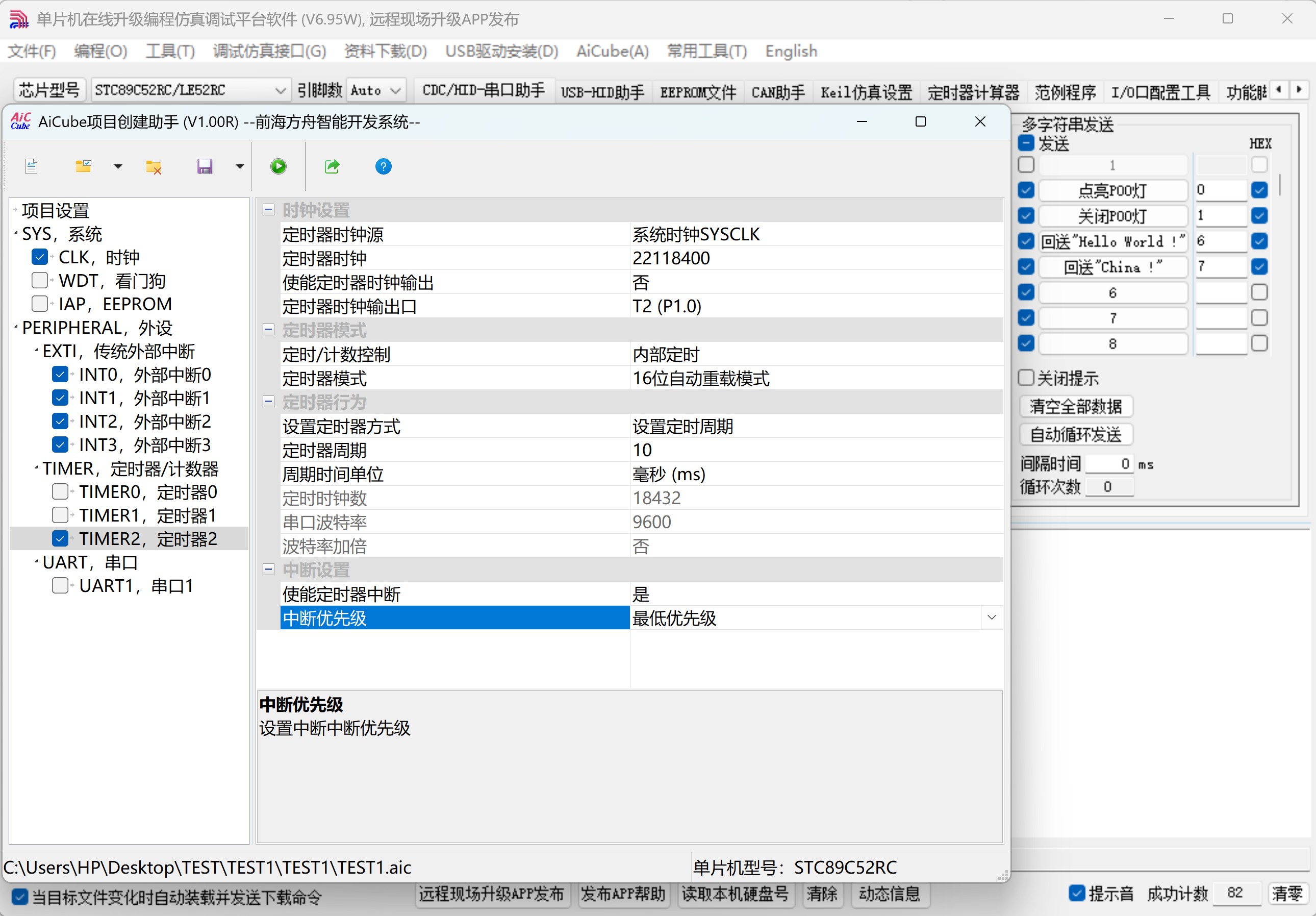Select 项目设置 tree item
Image resolution: width=1316 pixels, height=916 pixels.
tap(56, 211)
